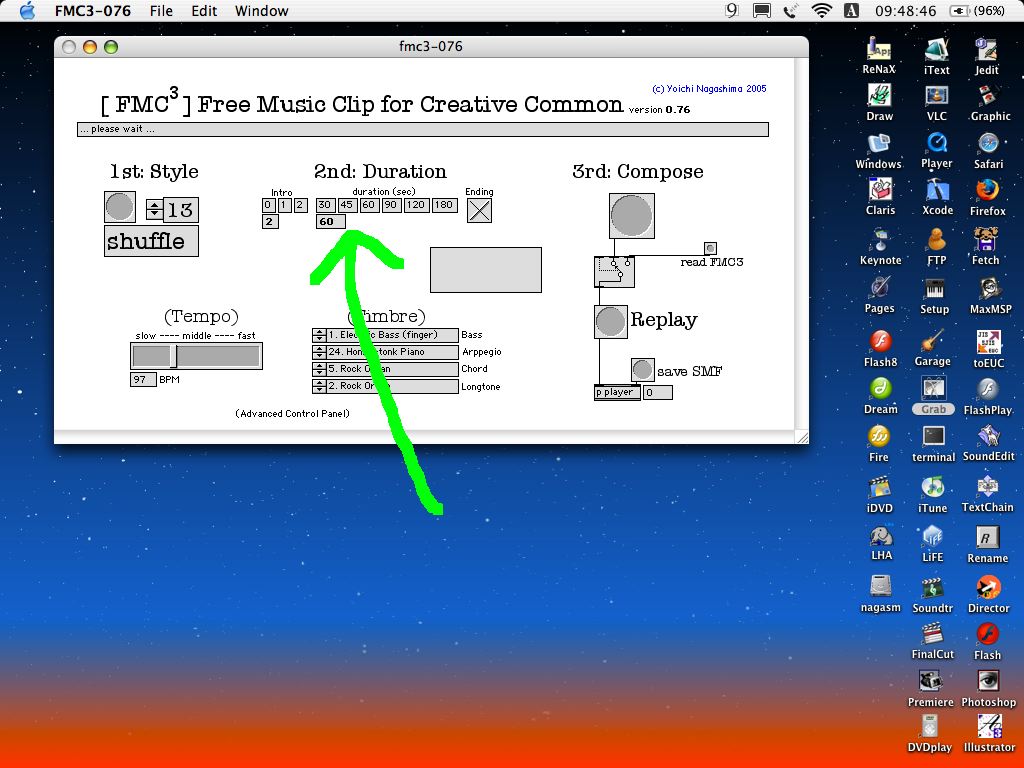Select 120 seconds duration
Image resolution: width=1024 pixels, height=768 pixels.
click(416, 205)
